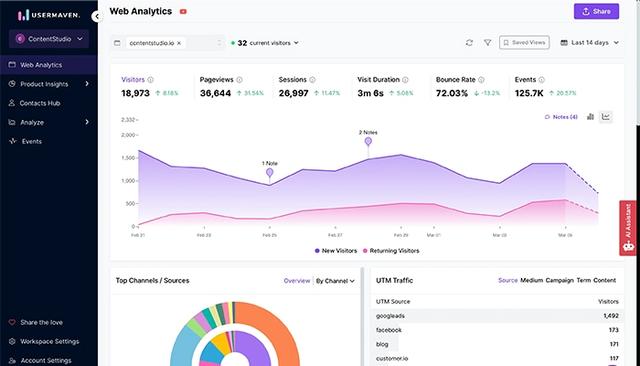
Task: Select the Bounce Rate metric
Action: tap(468, 87)
